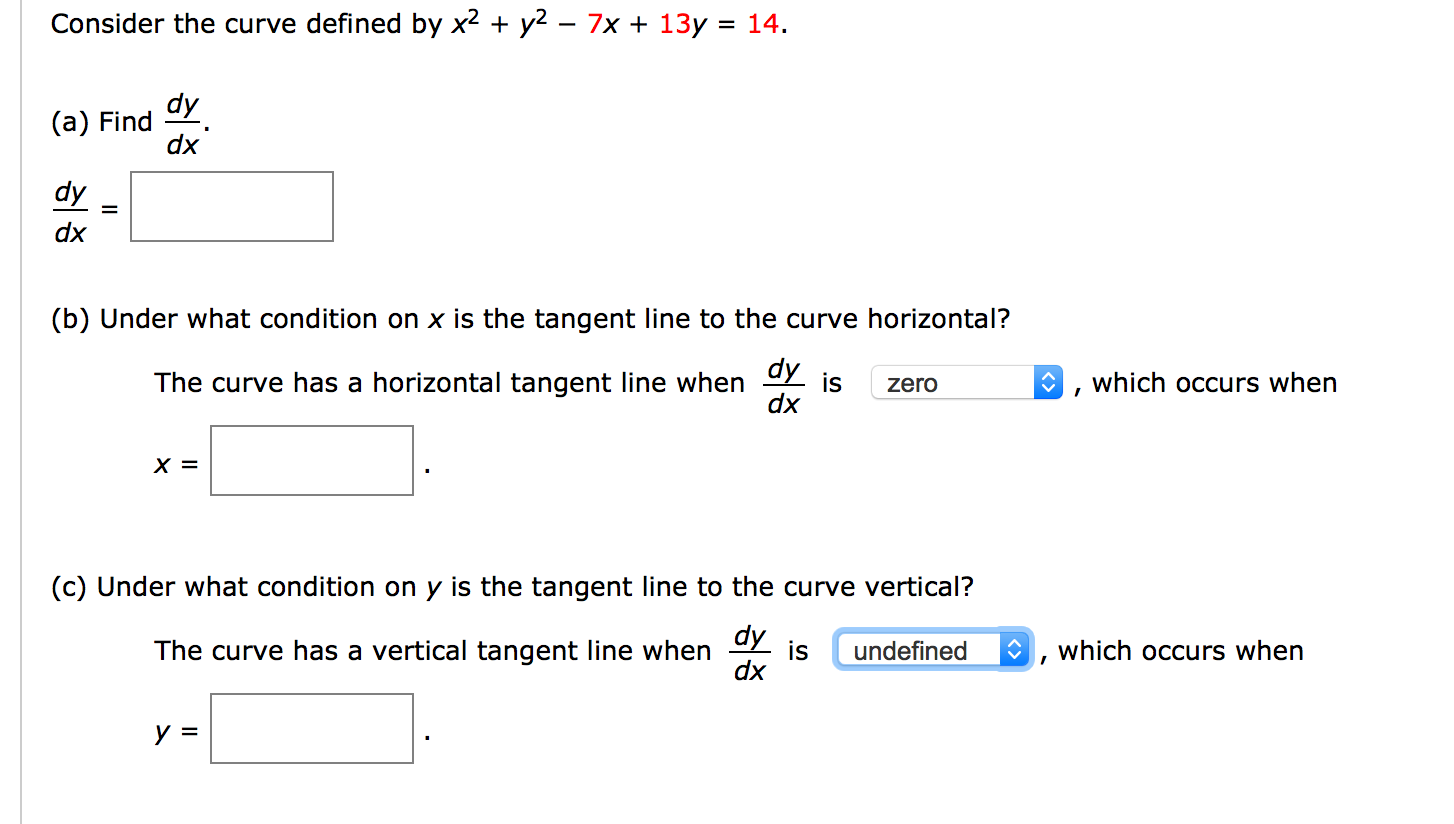The width and height of the screenshot is (1454, 824).
Task: Click the dy/dx fraction in part (c) sentence
Action: click(749, 650)
